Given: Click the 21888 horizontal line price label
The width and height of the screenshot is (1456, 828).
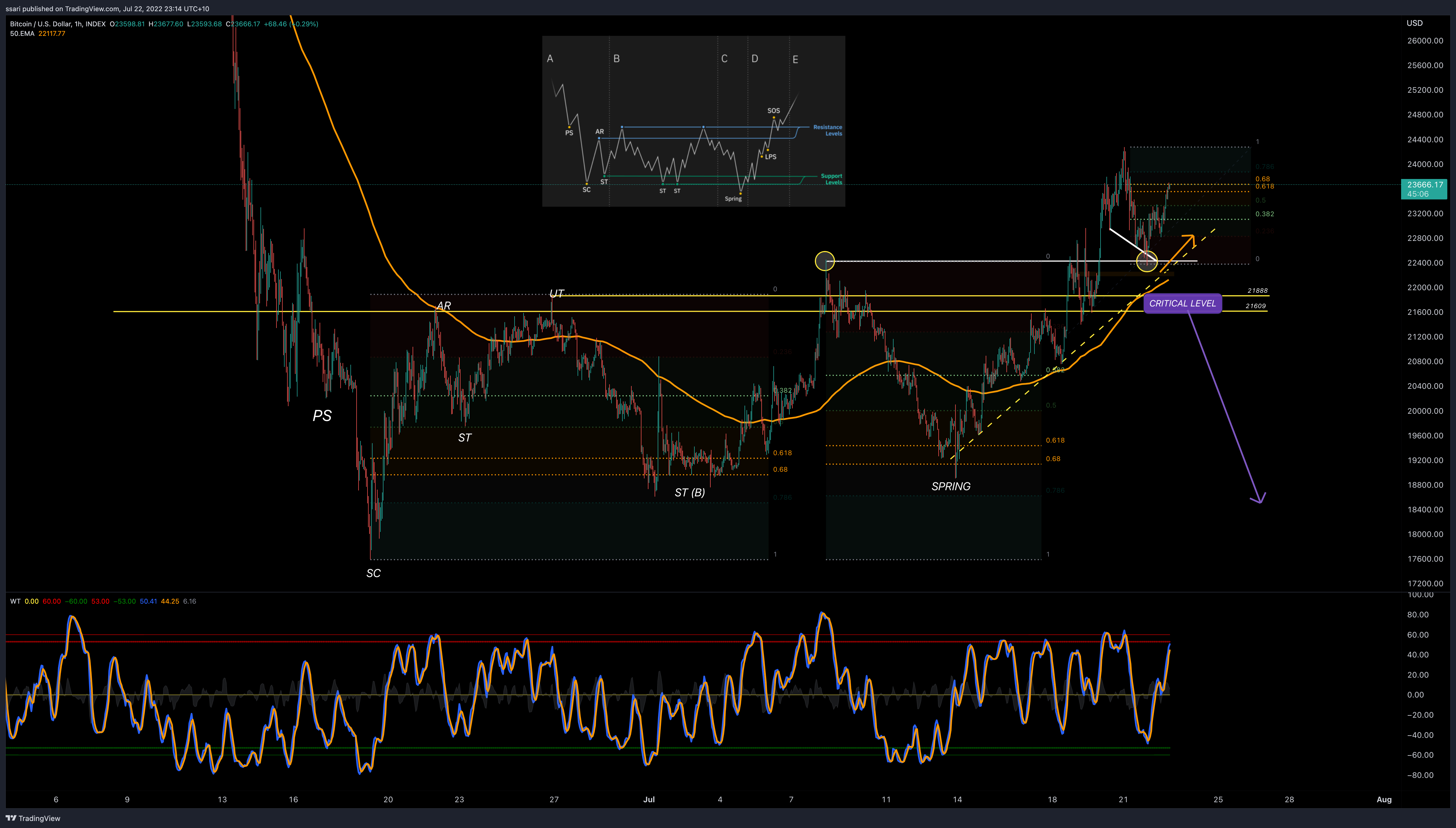Looking at the screenshot, I should tap(1258, 290).
